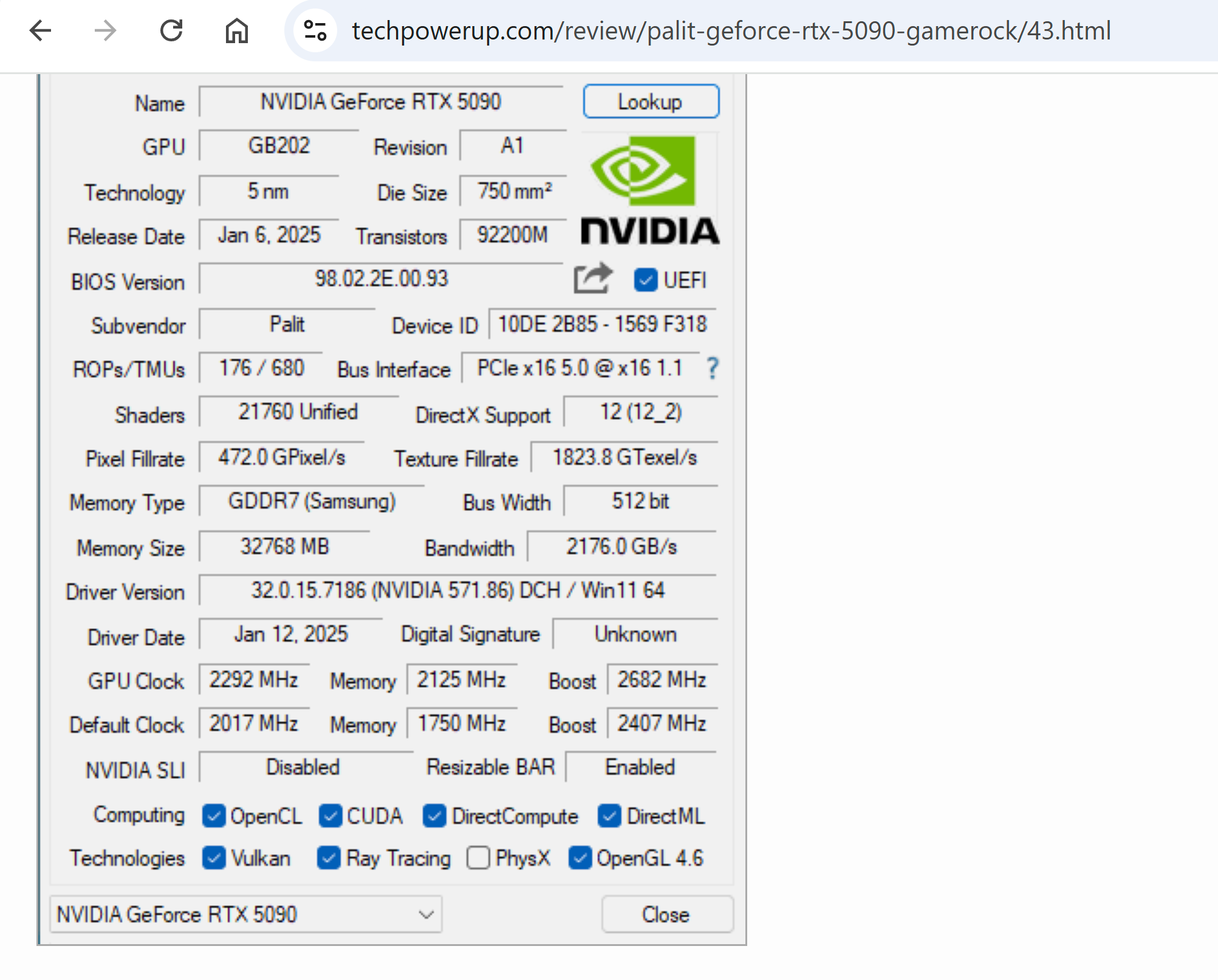Click ROPs/TMUs value 176 / 680
This screenshot has height=980, width=1218.
261,368
